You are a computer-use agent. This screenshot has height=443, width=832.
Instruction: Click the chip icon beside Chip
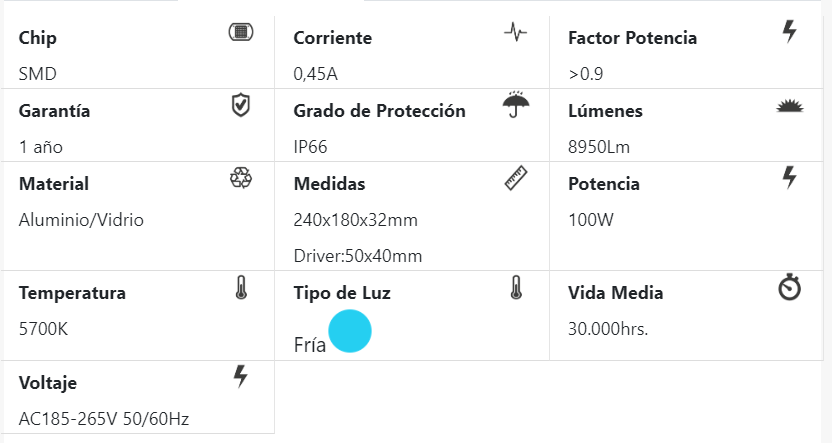click(240, 32)
